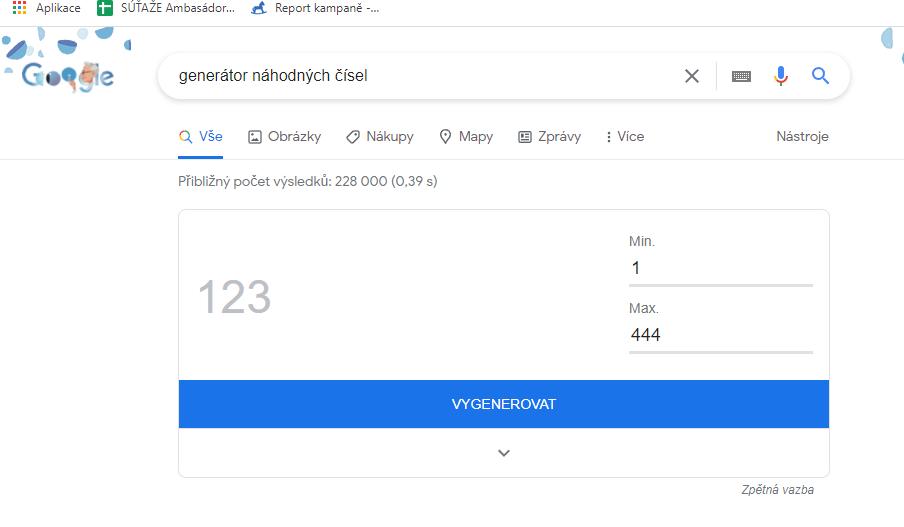Viewport: 904px width, 527px height.
Task: Clear the search box with X icon
Action: [x=691, y=76]
